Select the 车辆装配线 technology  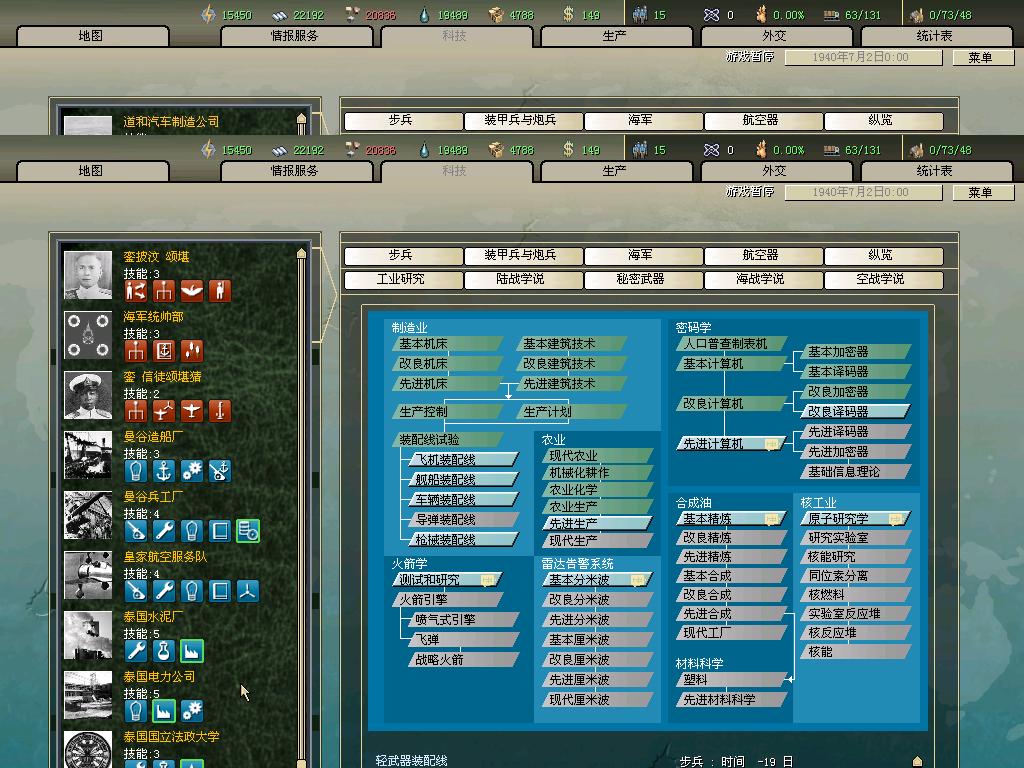464,500
